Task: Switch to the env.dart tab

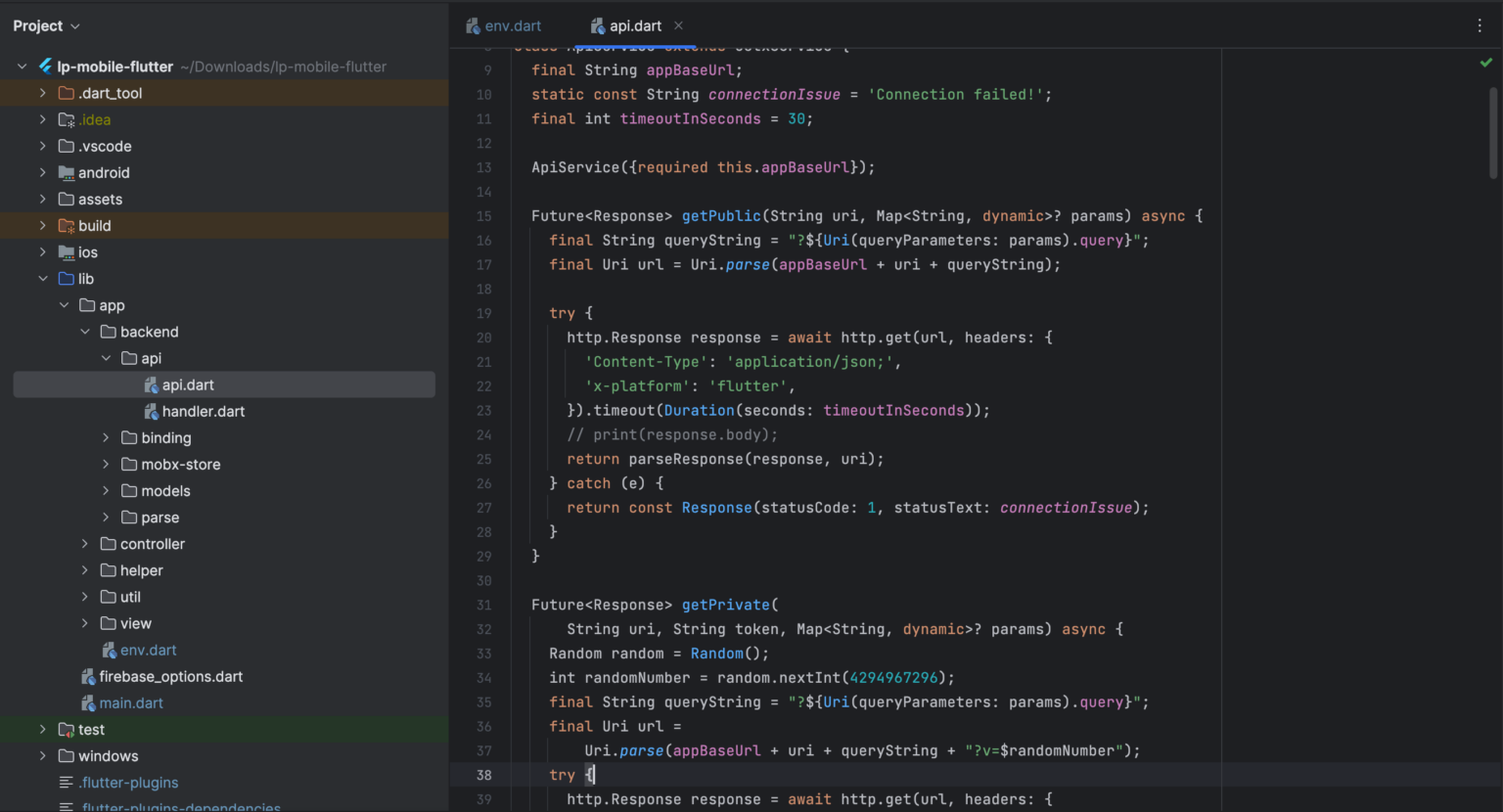Action: [513, 25]
